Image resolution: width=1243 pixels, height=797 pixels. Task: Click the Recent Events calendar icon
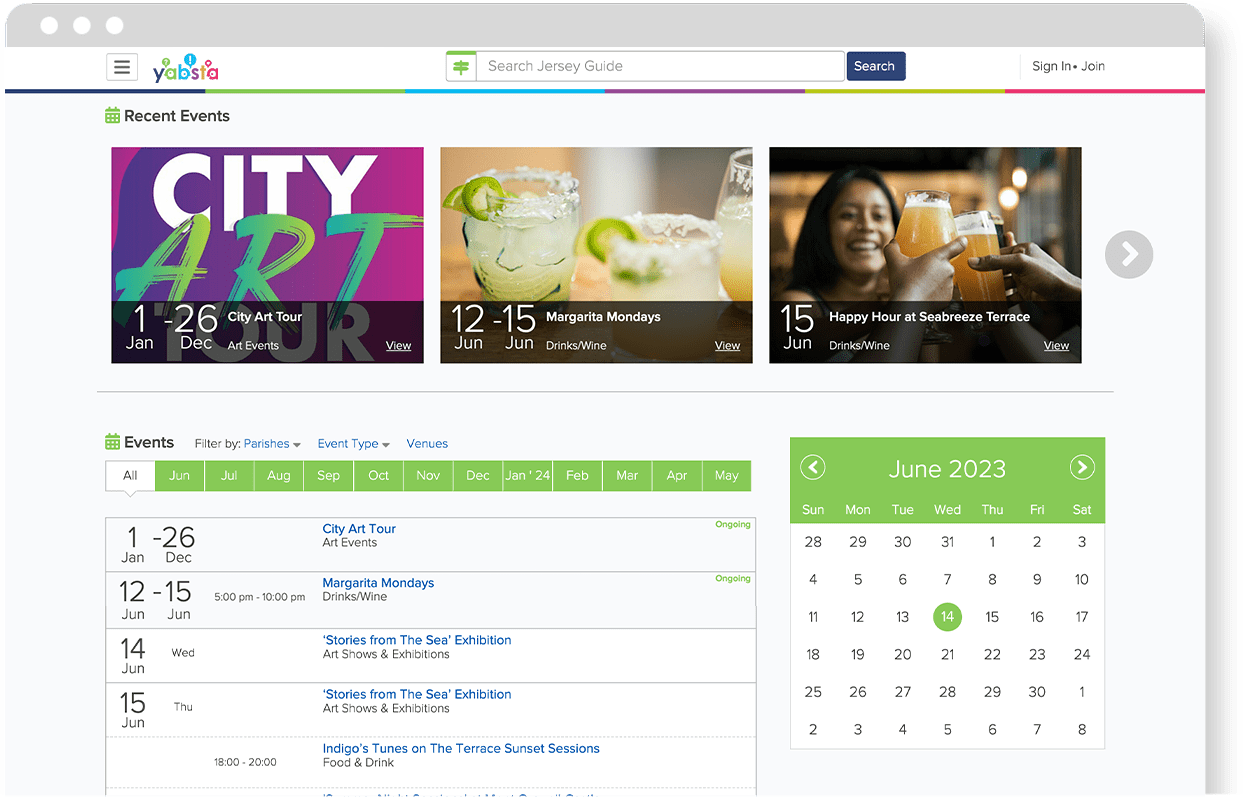(113, 116)
